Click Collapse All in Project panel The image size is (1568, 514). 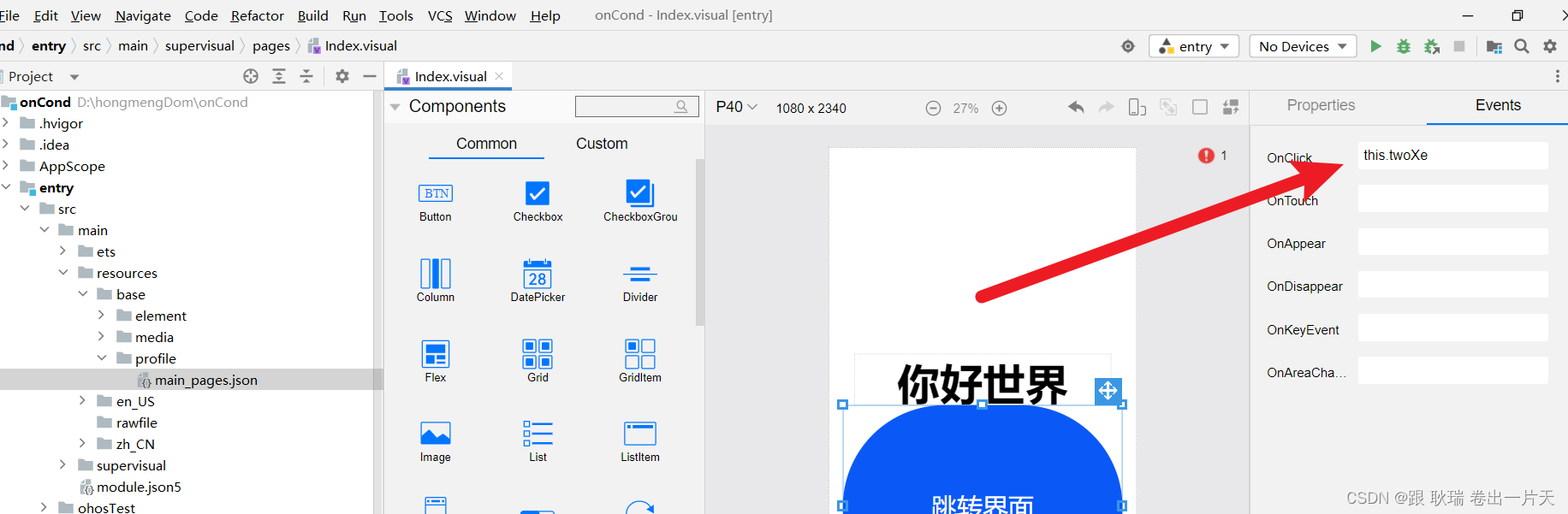coord(306,76)
